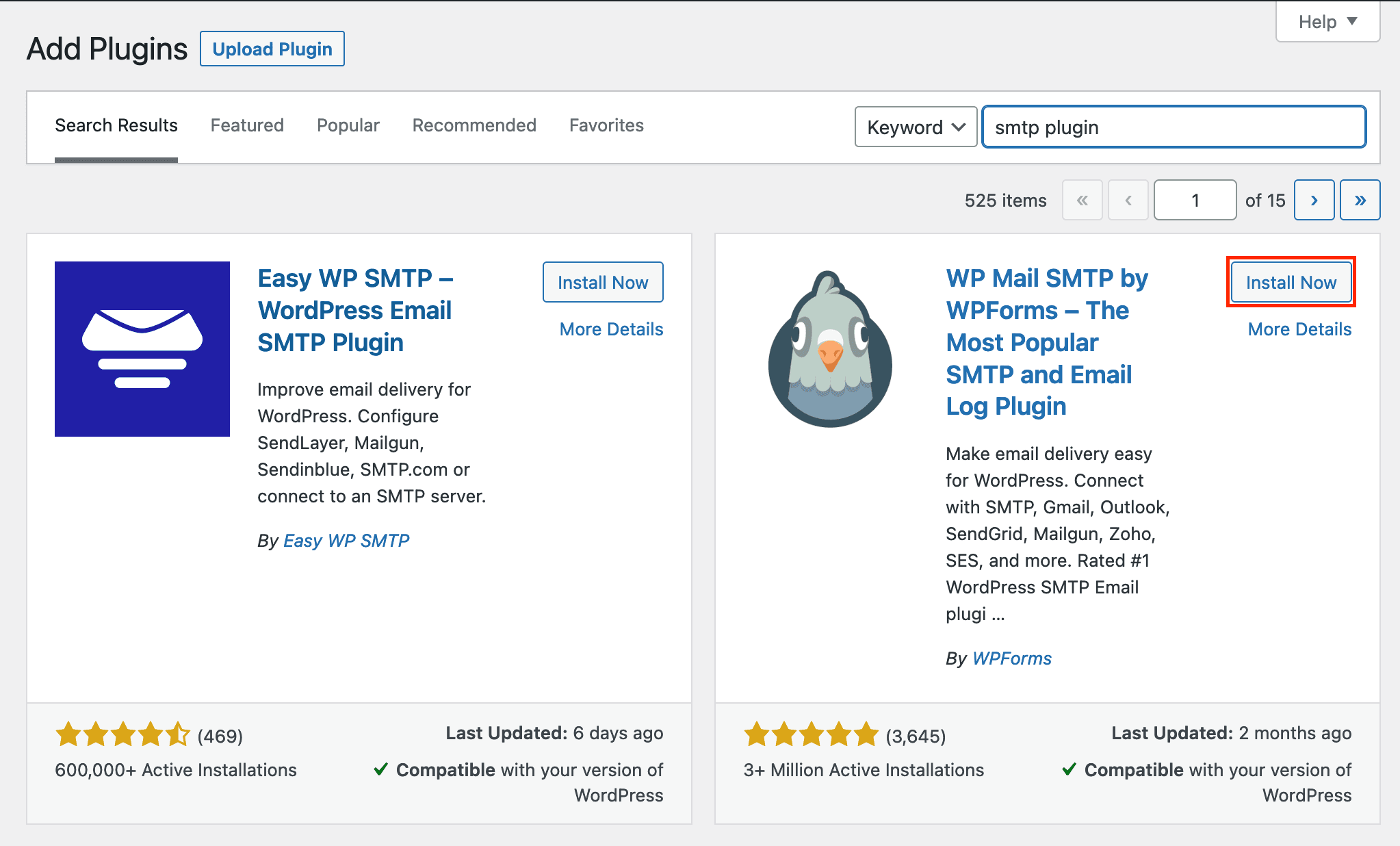This screenshot has height=846, width=1400.
Task: Click the previous page arrow
Action: [1128, 200]
